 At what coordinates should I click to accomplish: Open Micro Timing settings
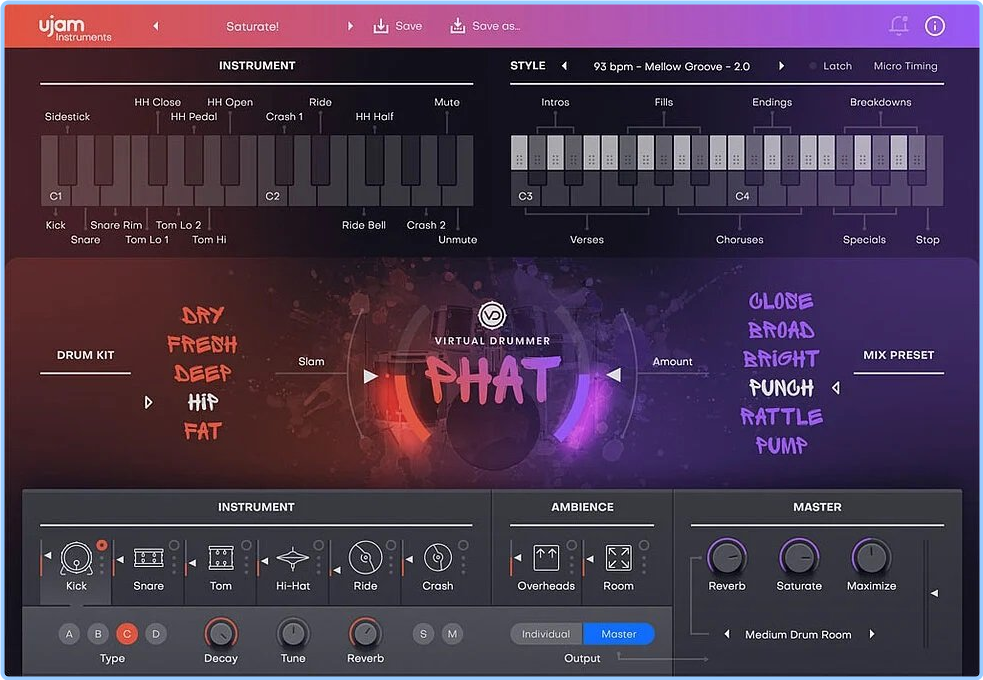pyautogui.click(x=905, y=66)
